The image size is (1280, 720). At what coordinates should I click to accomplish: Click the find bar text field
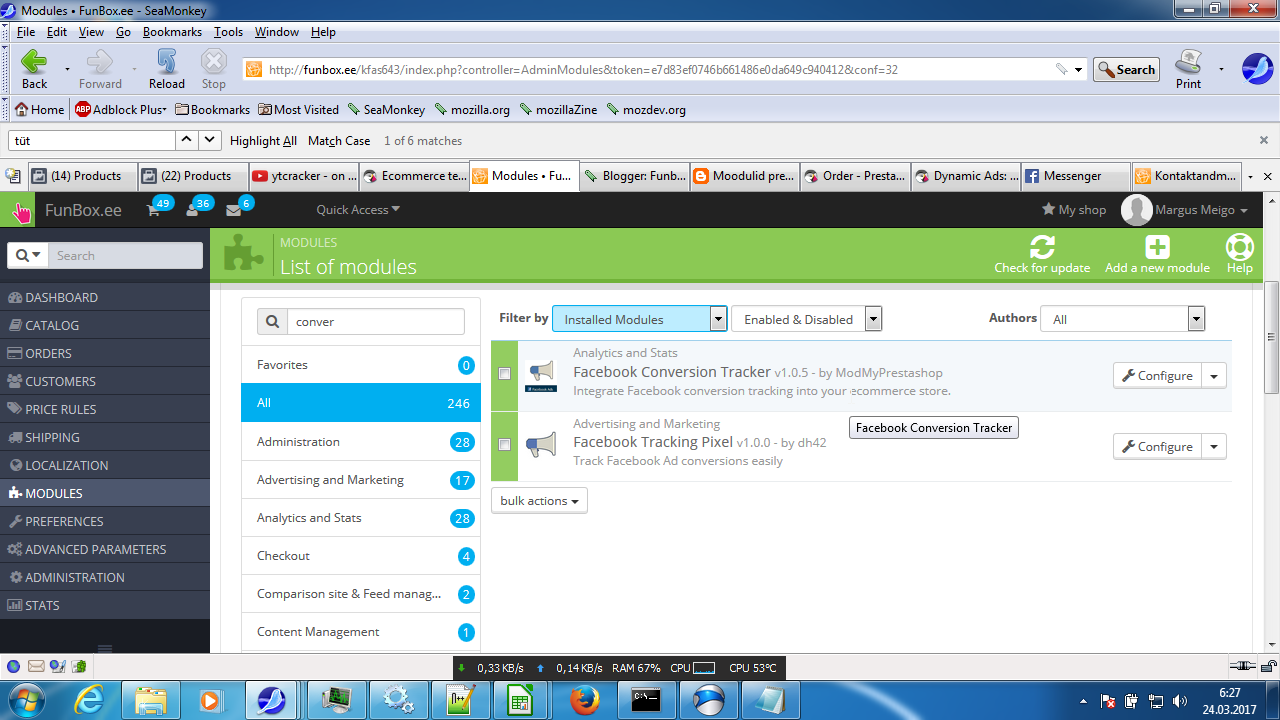click(92, 141)
